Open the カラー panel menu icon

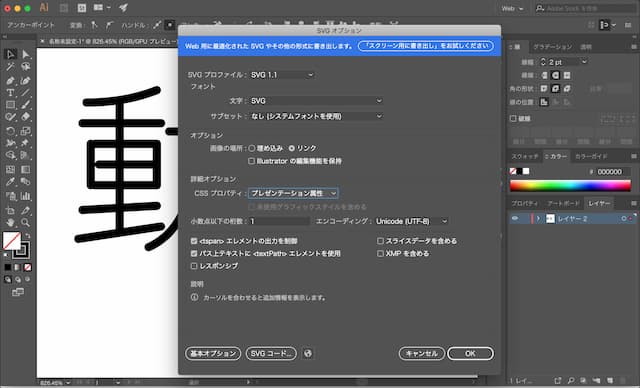pyautogui.click(x=633, y=156)
